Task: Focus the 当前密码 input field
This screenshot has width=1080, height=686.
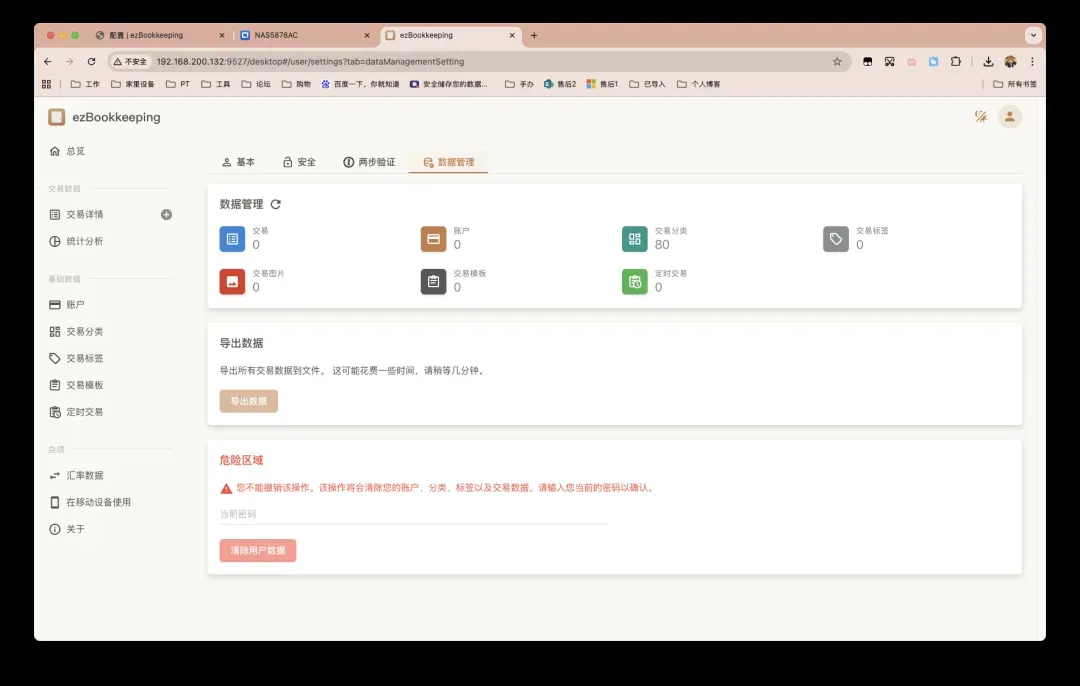Action: 413,514
